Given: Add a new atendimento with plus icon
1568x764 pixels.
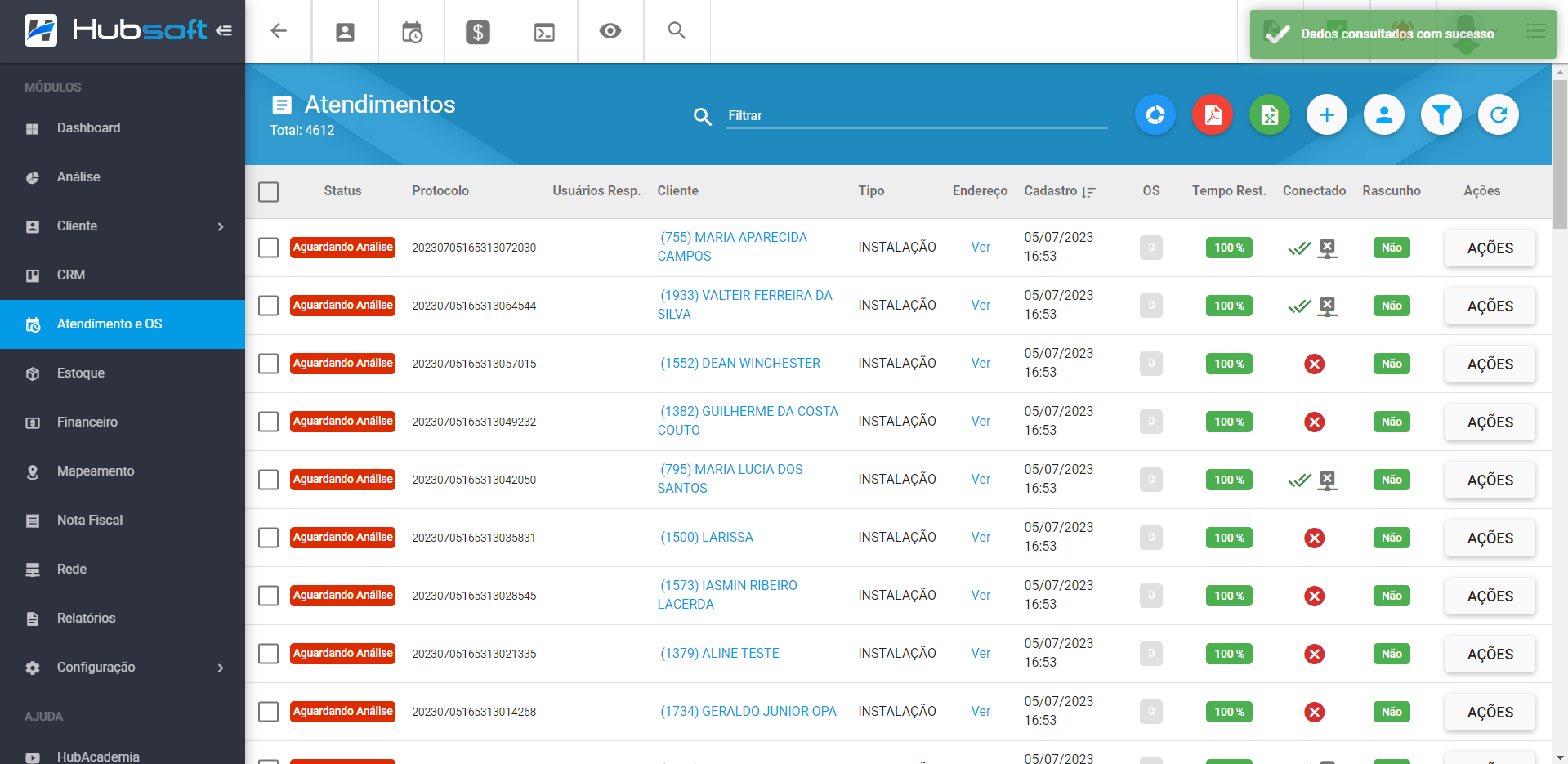Looking at the screenshot, I should pyautogui.click(x=1327, y=115).
